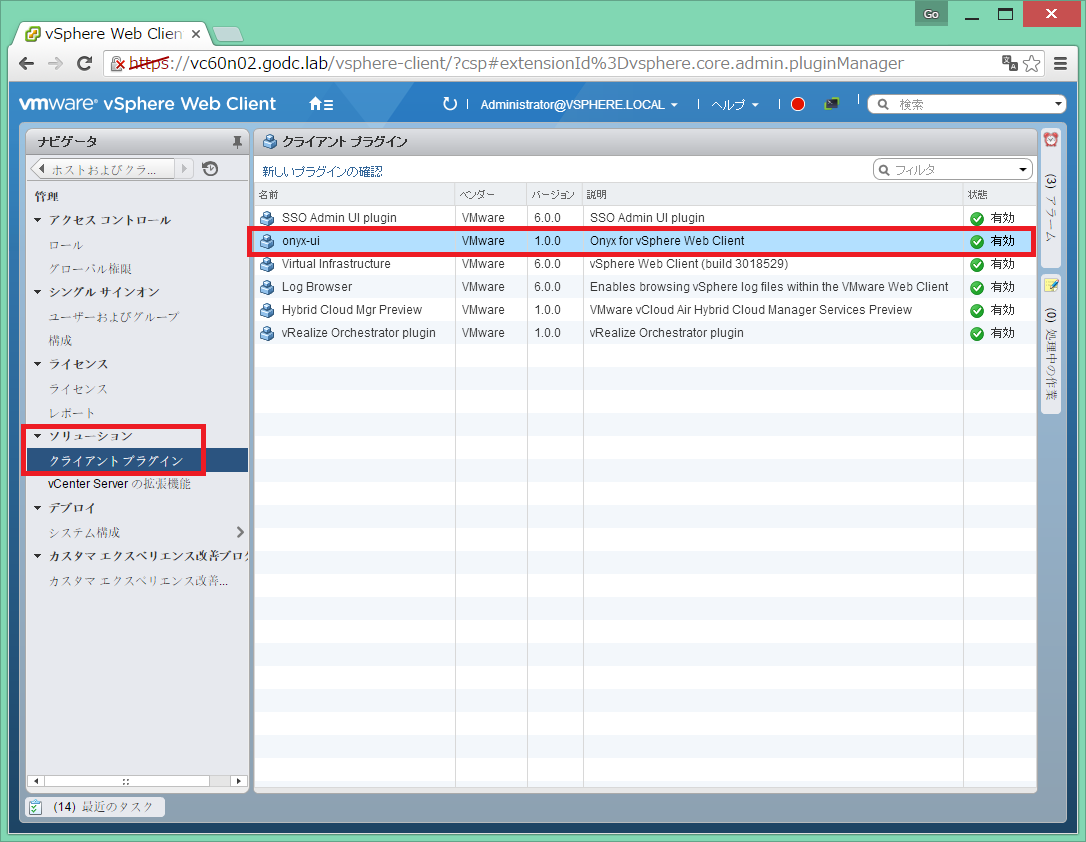Open the search box dropdown arrow

[1058, 104]
